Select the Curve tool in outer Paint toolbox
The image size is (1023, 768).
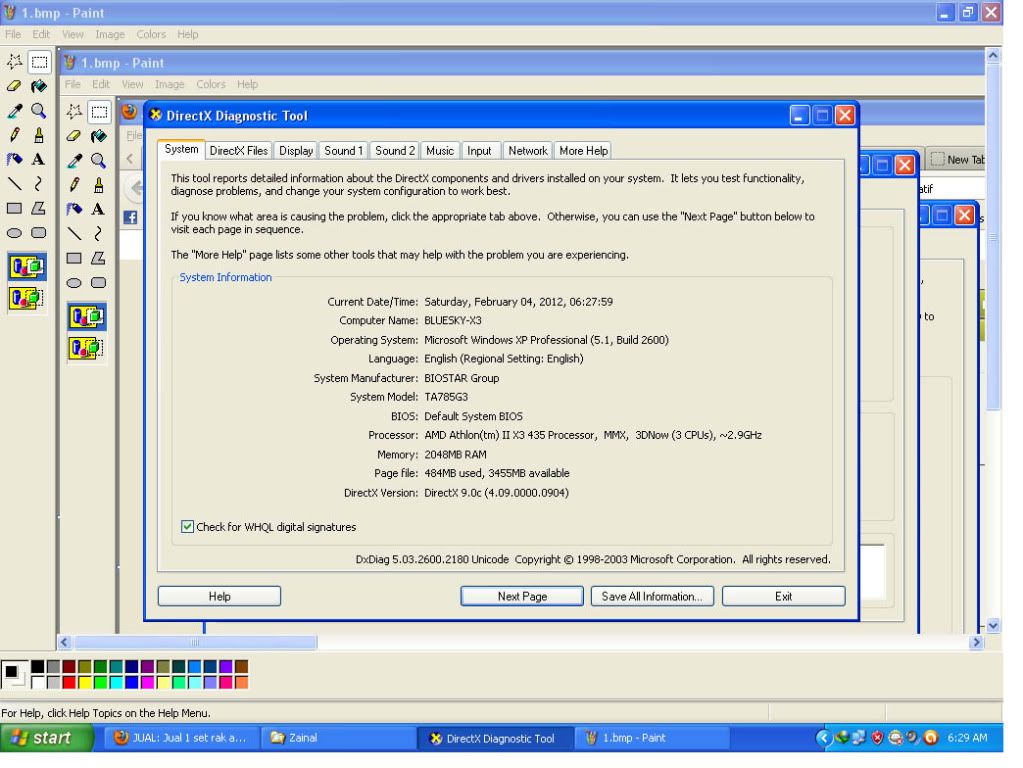[x=39, y=184]
